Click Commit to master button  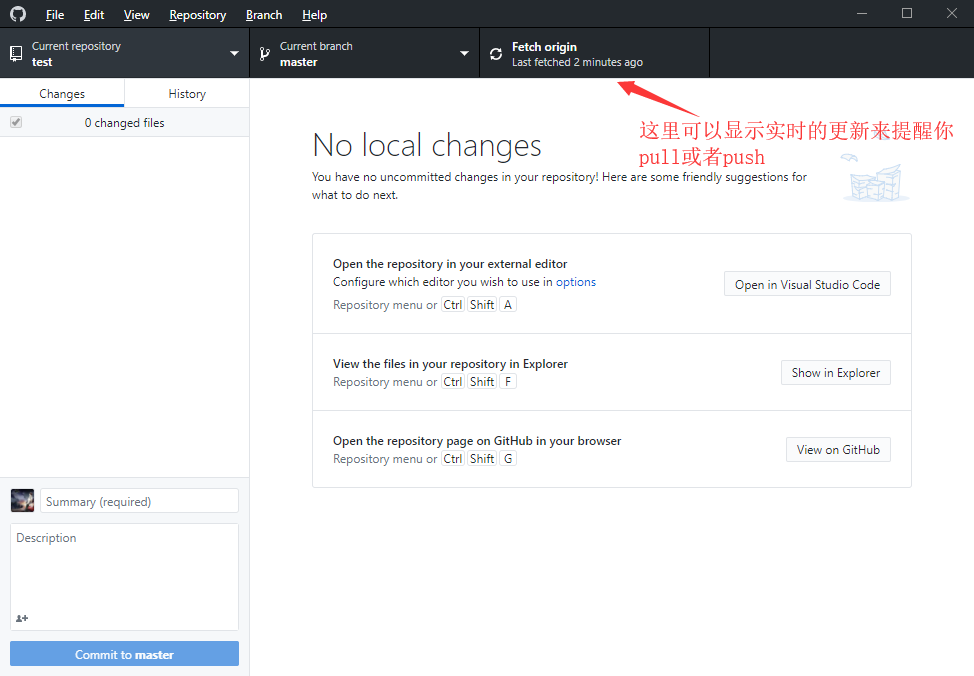pos(124,654)
